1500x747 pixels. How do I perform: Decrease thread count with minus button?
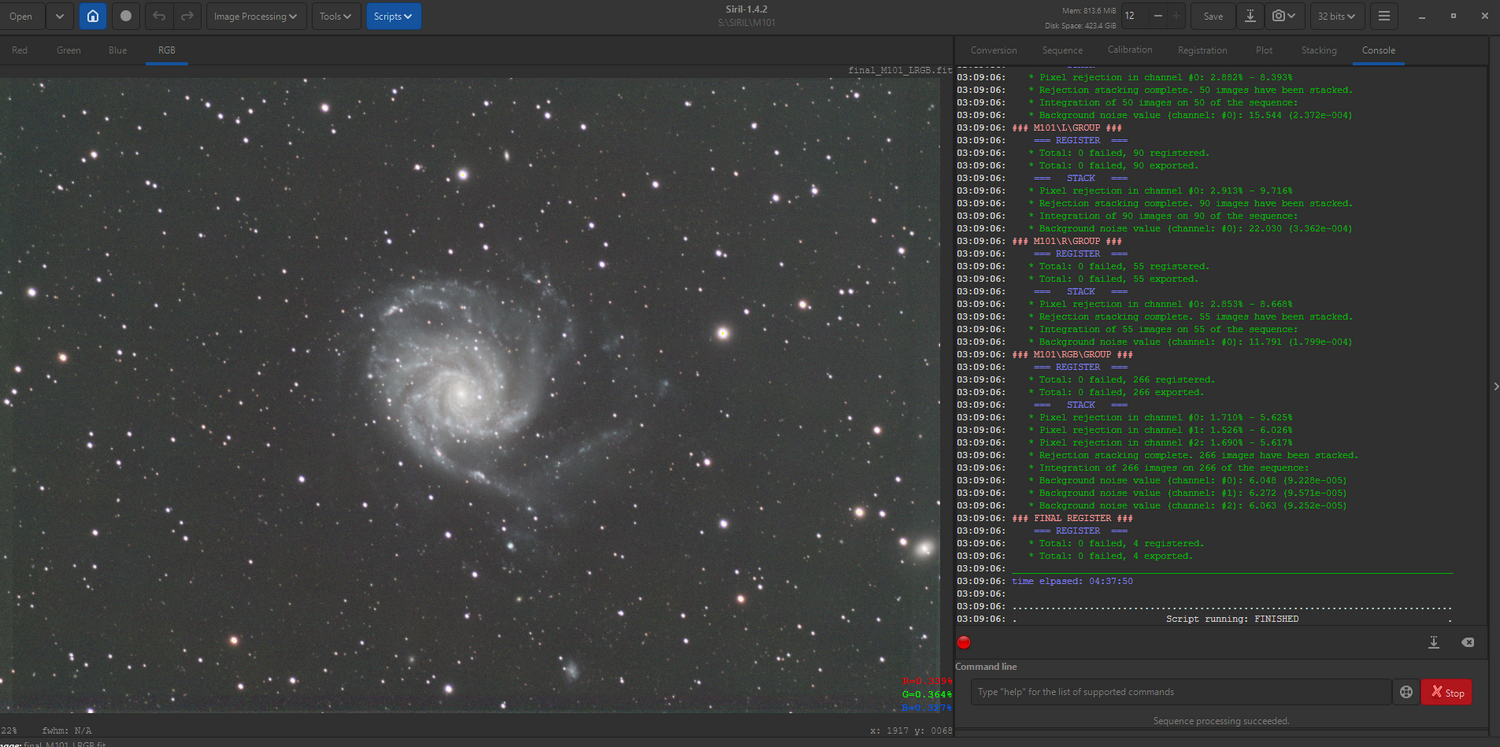click(1157, 16)
